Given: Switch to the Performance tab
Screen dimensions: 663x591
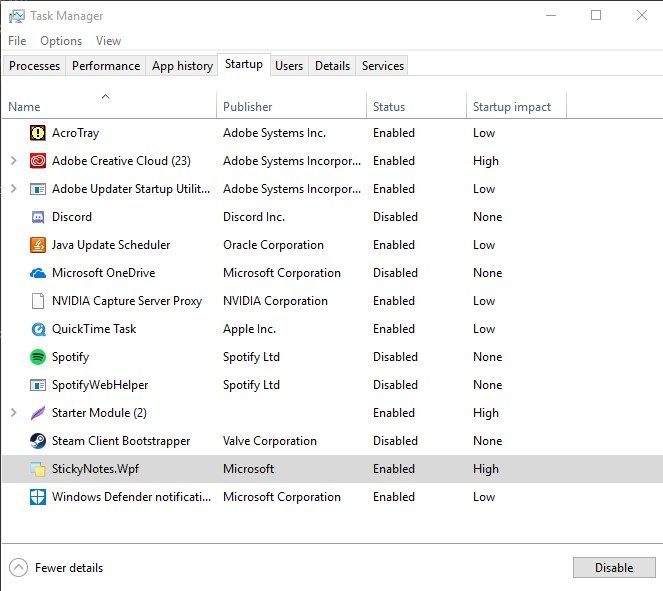Looking at the screenshot, I should (106, 66).
